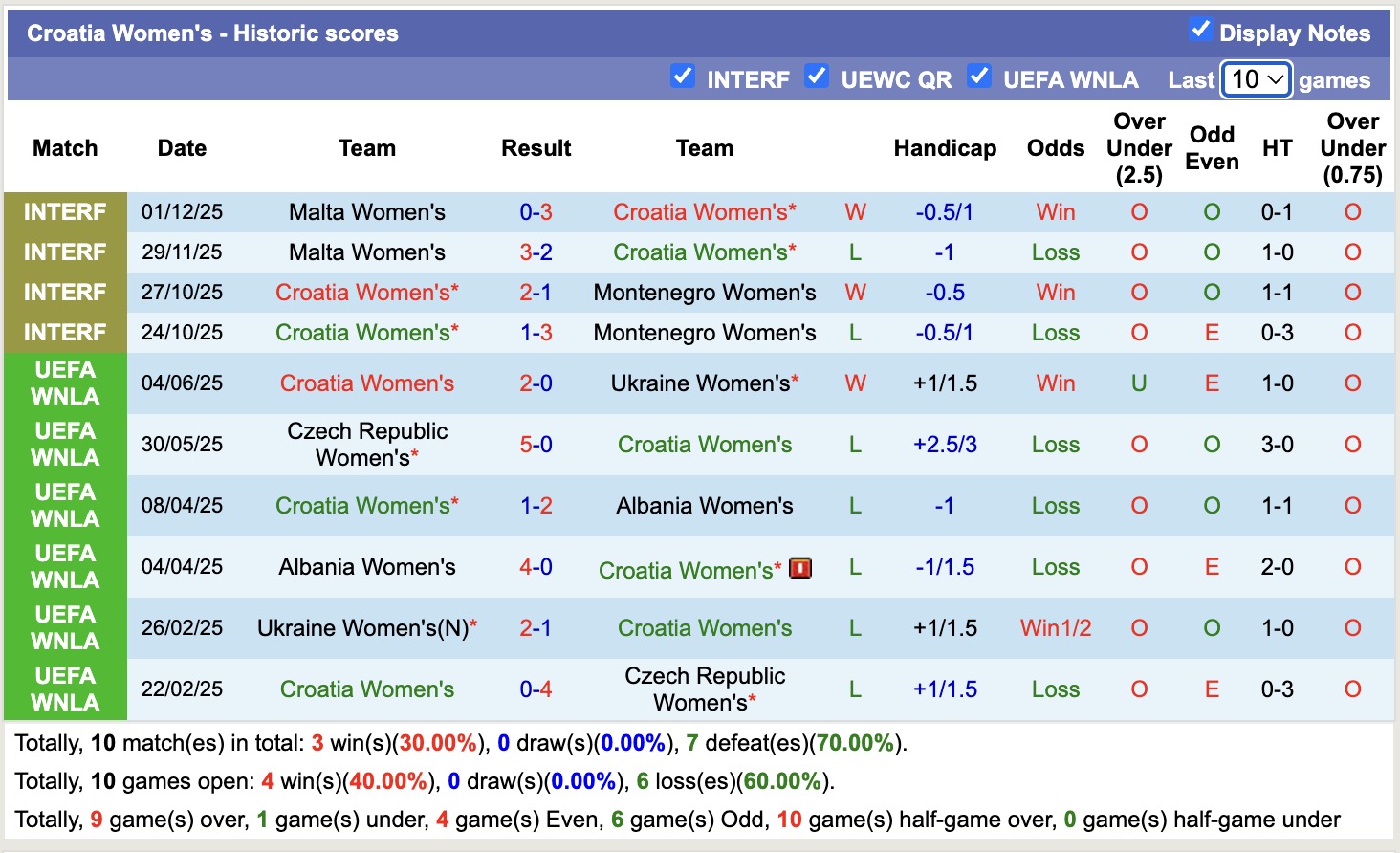This screenshot has width=1400, height=853.
Task: Click the Win1/2 odds on 26/02/25 row
Action: (1056, 628)
